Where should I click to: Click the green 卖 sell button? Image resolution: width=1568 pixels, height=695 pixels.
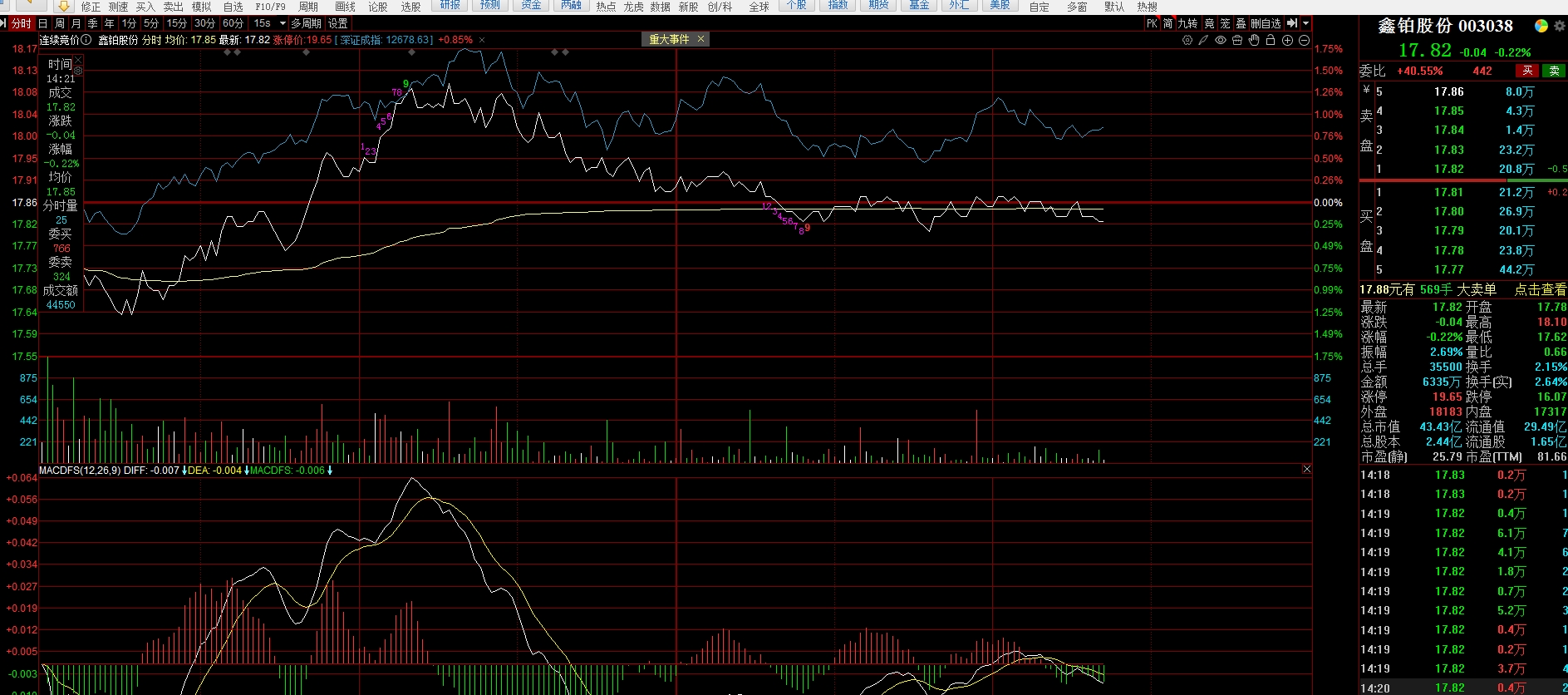[x=1554, y=71]
